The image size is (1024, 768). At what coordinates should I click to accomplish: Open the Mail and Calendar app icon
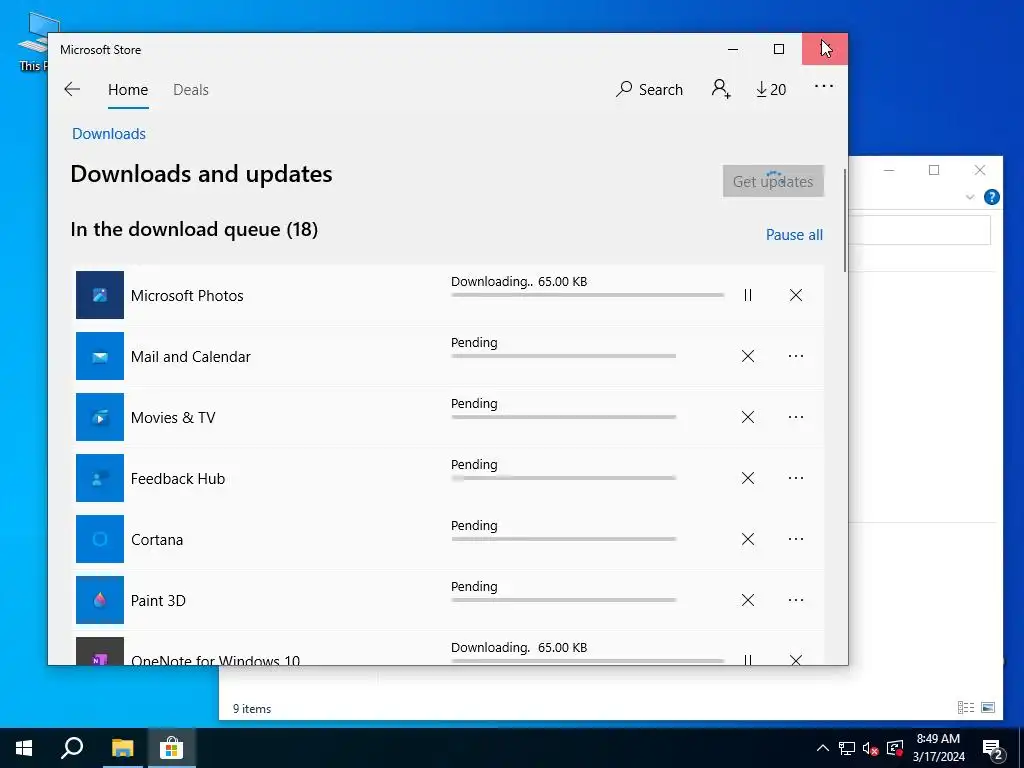100,356
